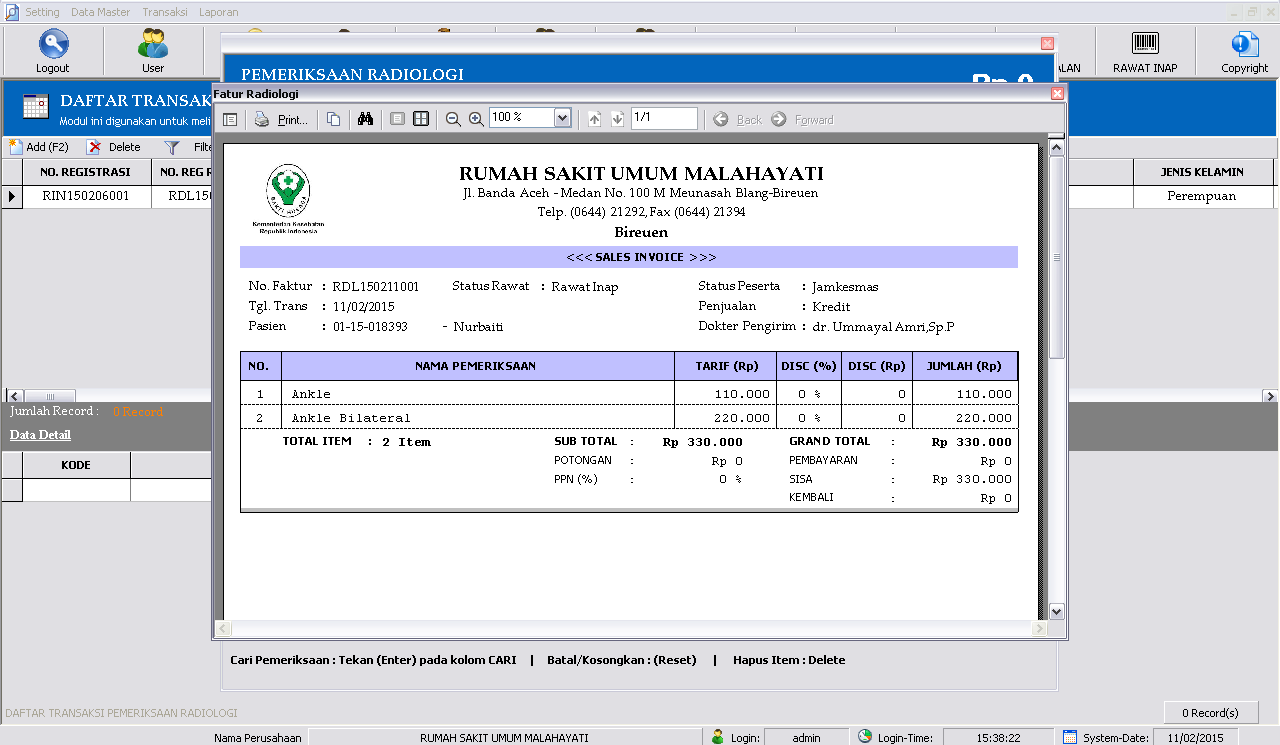Click main grid horizontal scroll right arrow

coord(1269,396)
